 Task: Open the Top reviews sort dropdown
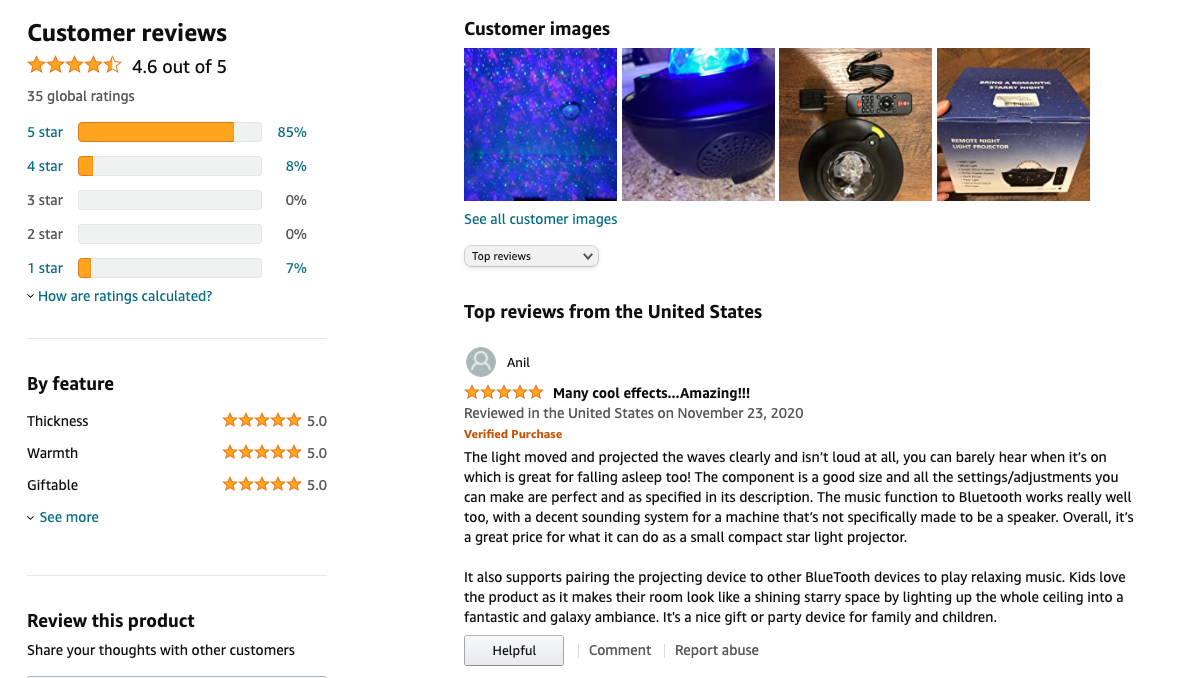[531, 256]
